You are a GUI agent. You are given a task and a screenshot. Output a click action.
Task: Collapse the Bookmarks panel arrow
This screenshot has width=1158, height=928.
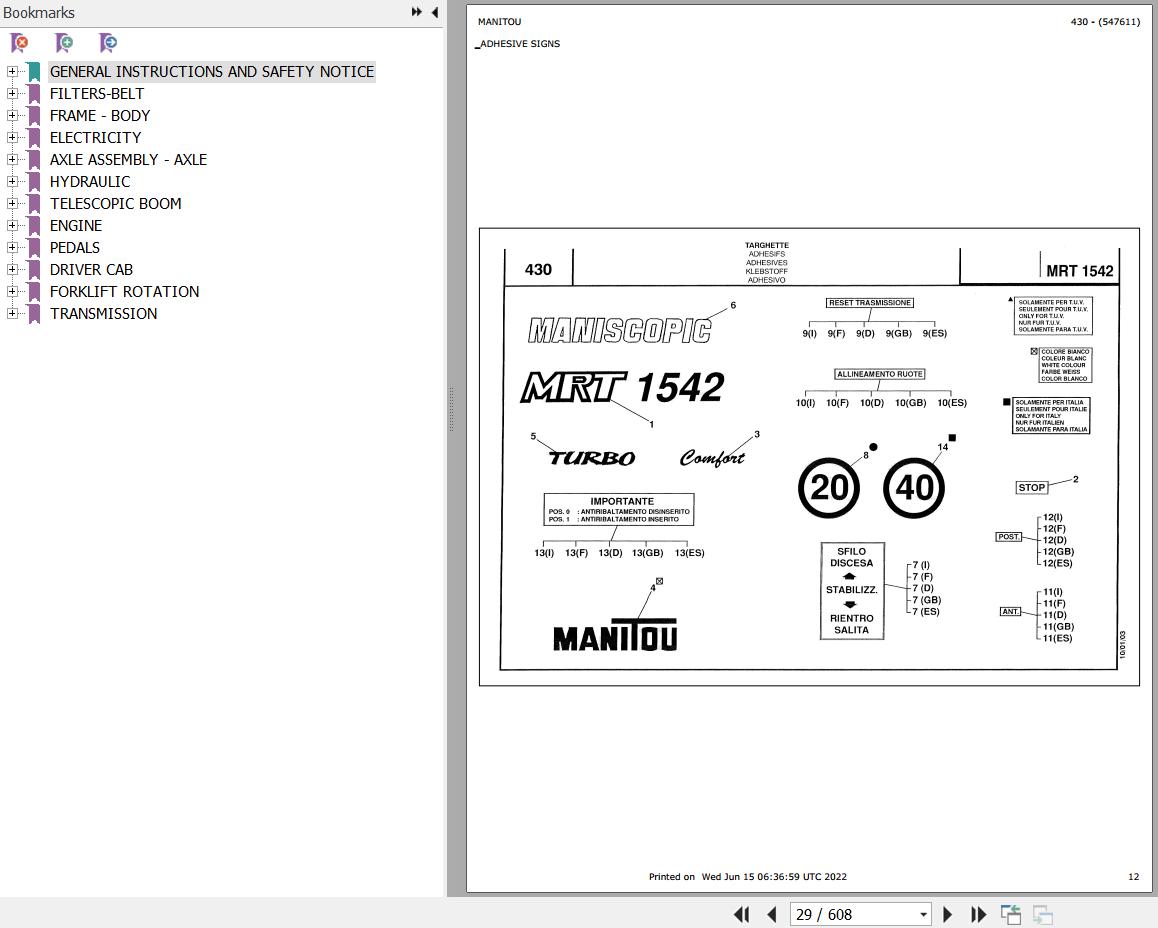434,12
